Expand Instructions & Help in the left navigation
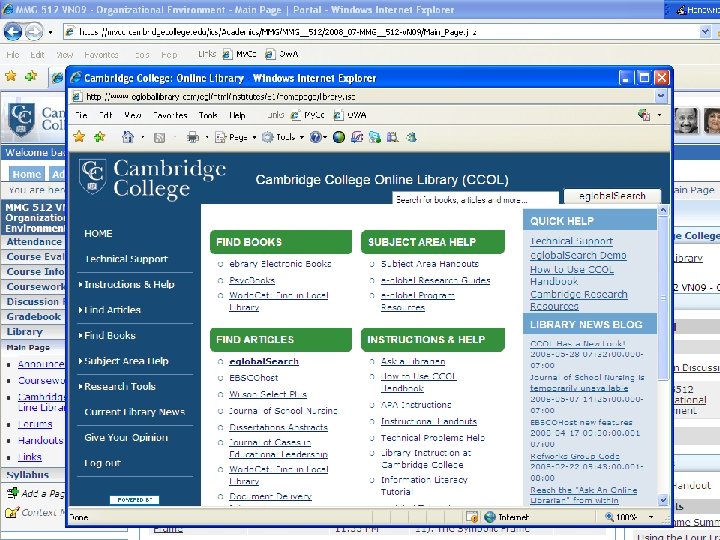 tap(127, 284)
